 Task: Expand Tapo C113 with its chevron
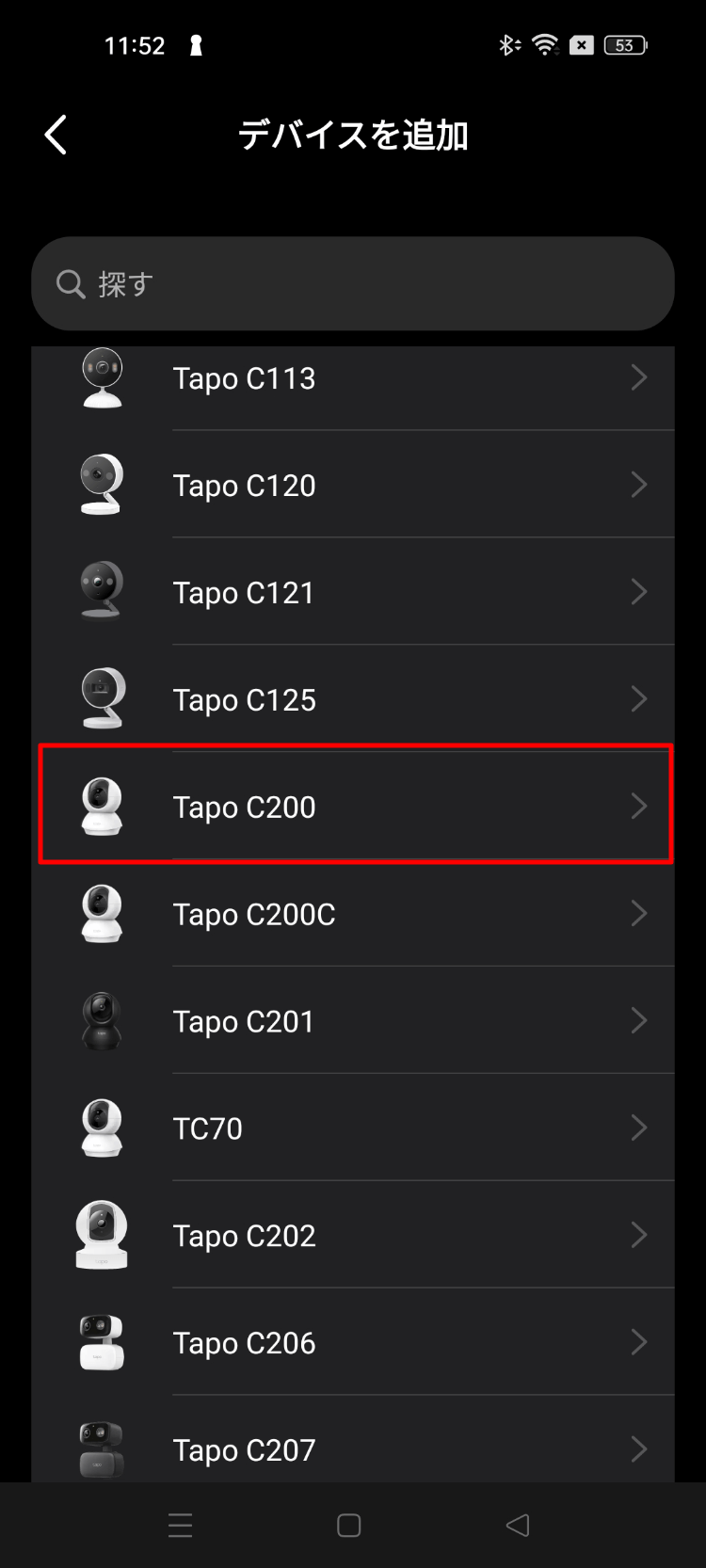tap(639, 378)
